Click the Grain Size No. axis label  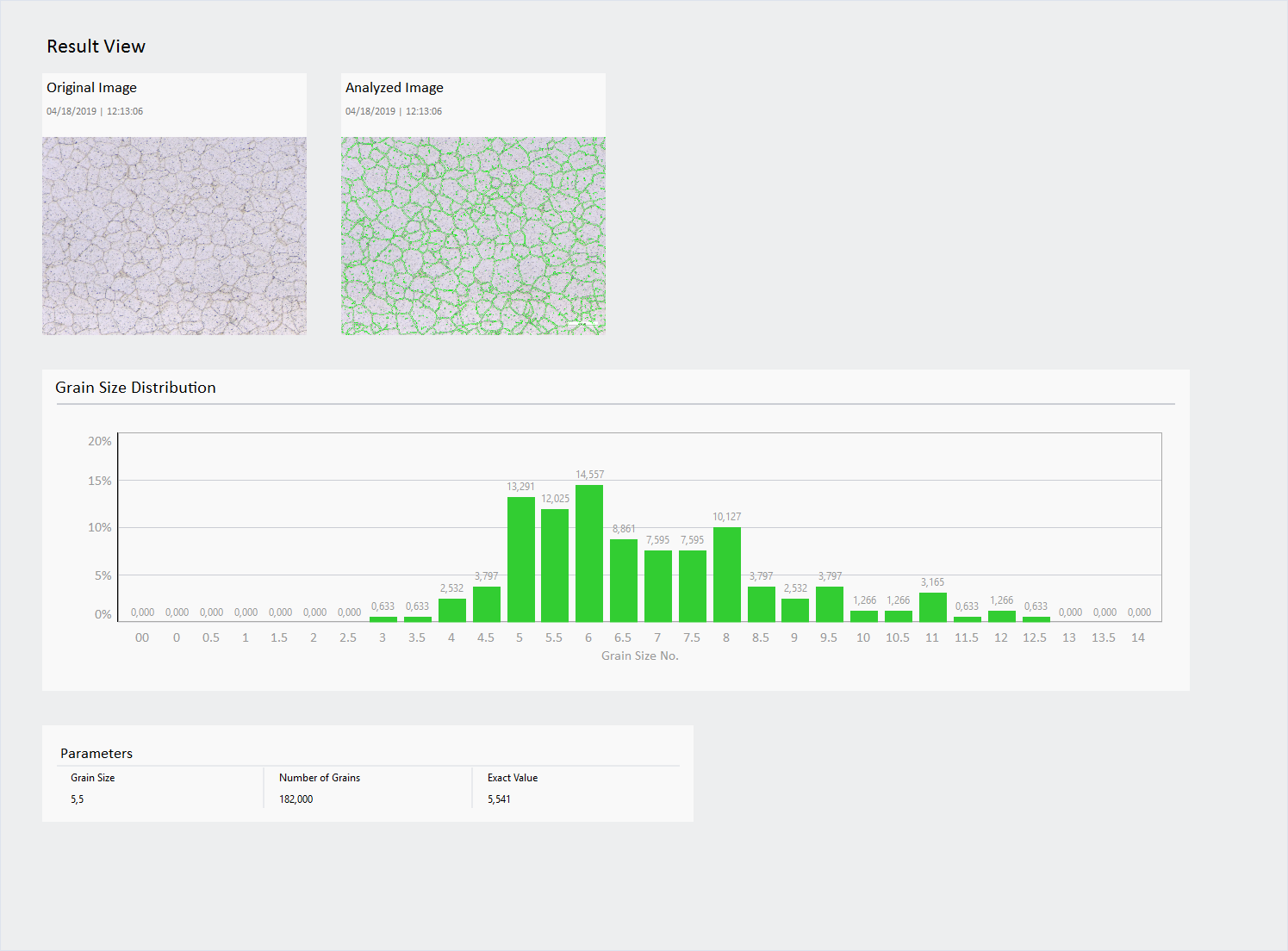click(640, 656)
